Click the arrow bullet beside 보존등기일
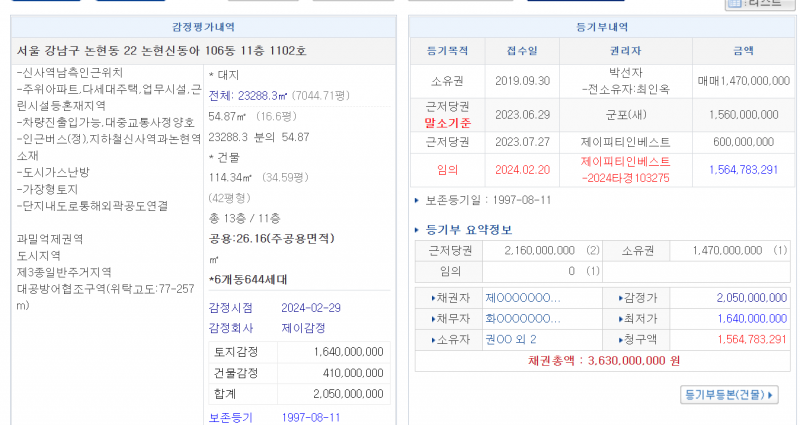 tap(418, 200)
